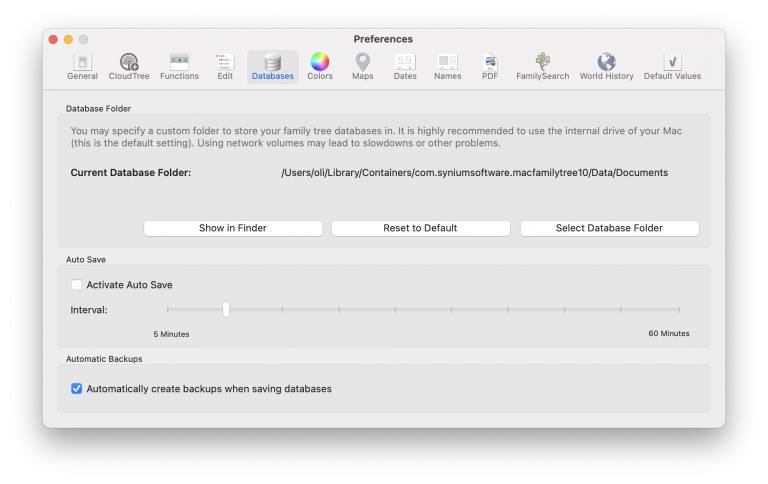Uncheck automatic backups when saving databases

point(76,388)
